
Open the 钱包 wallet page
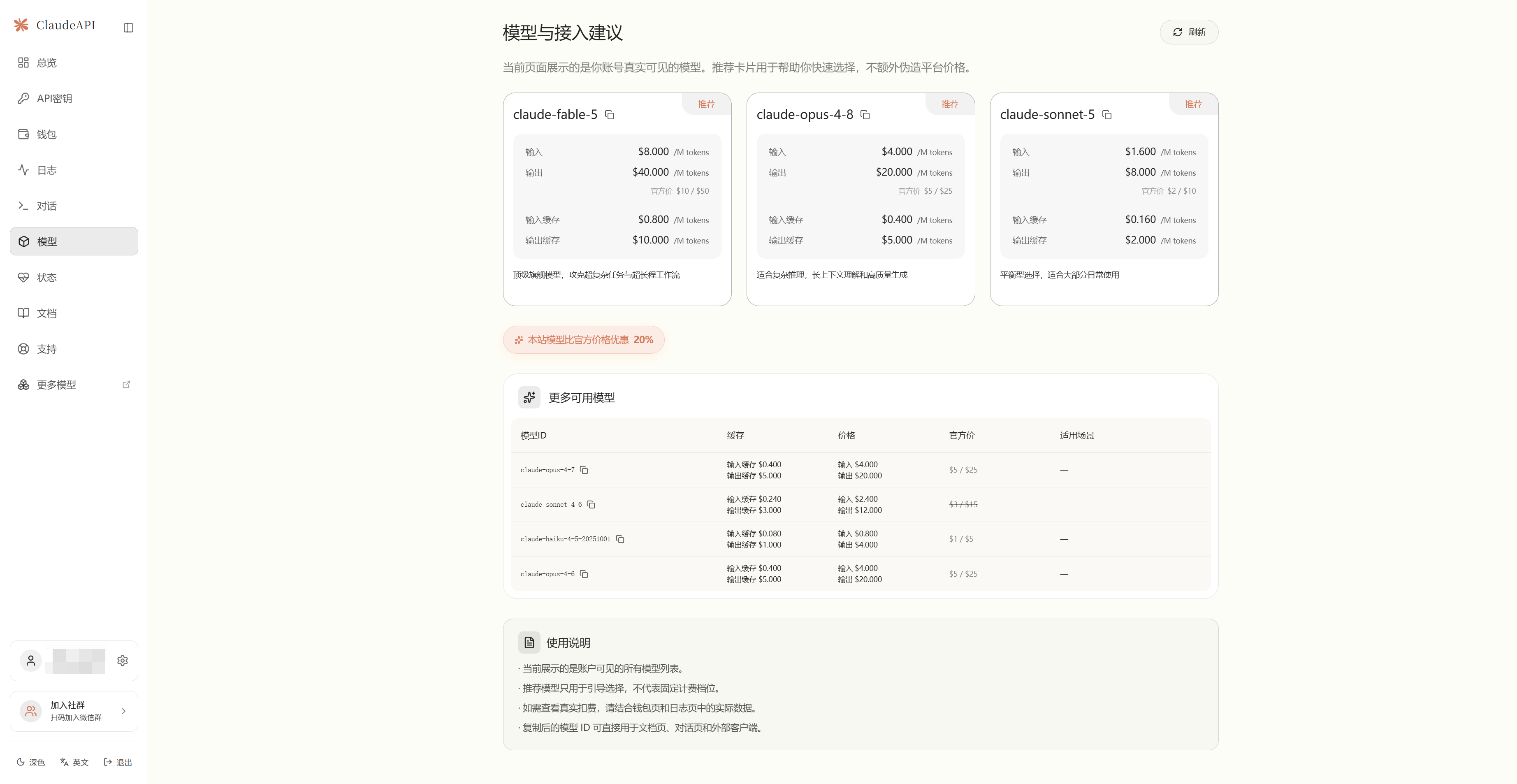coord(74,134)
